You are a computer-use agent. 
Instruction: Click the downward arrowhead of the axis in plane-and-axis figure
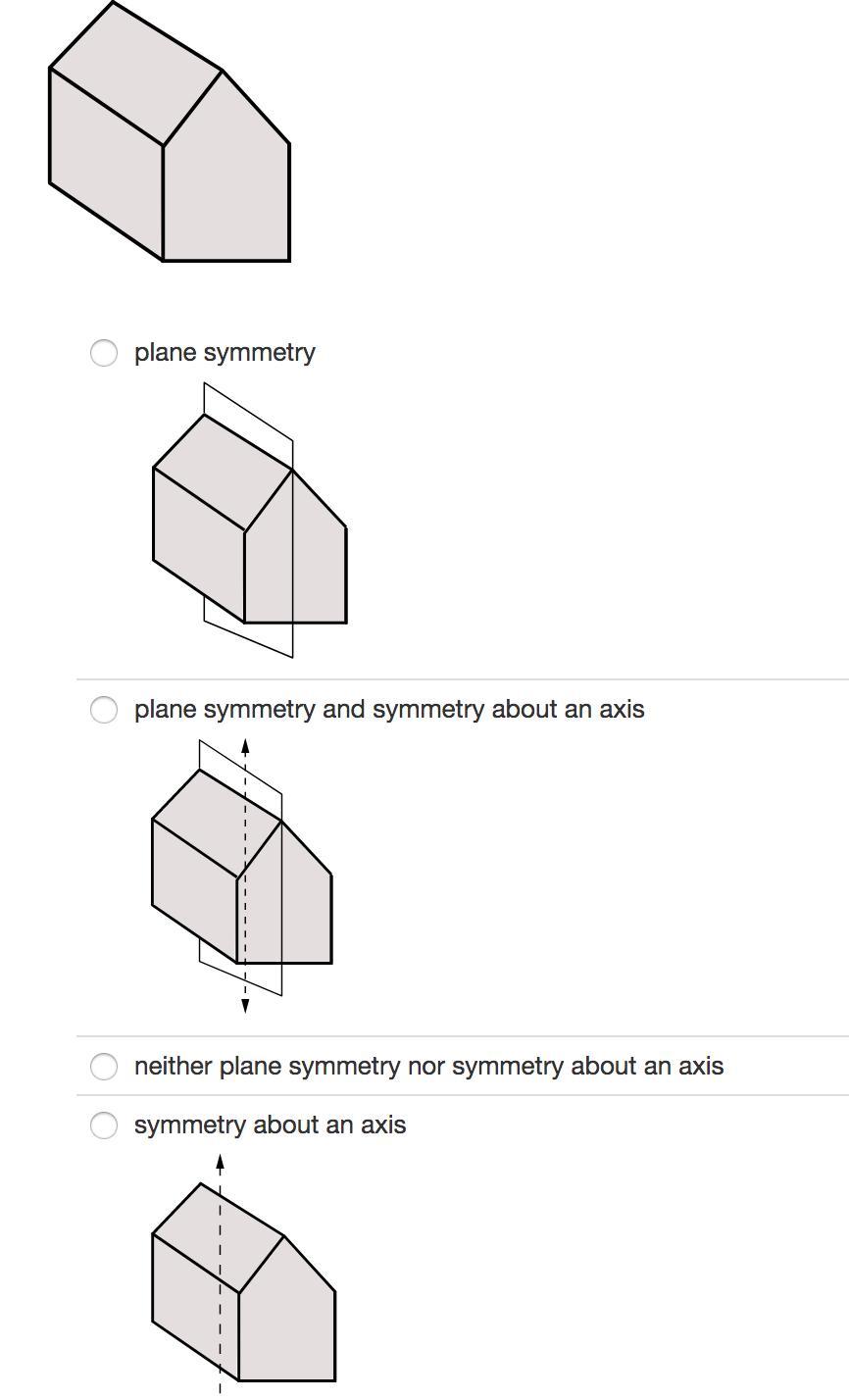(x=245, y=1007)
